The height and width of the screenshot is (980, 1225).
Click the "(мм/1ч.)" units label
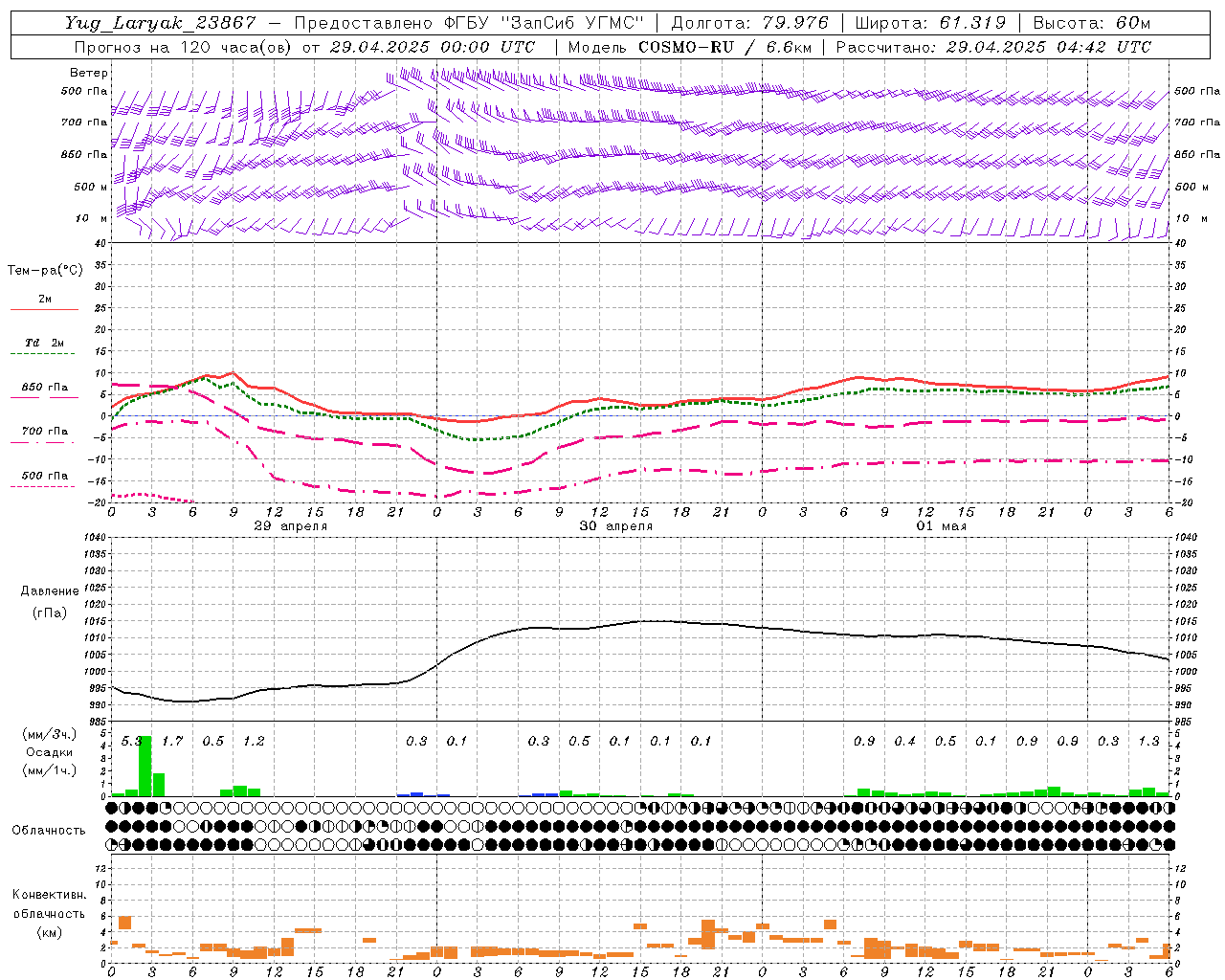point(50,770)
